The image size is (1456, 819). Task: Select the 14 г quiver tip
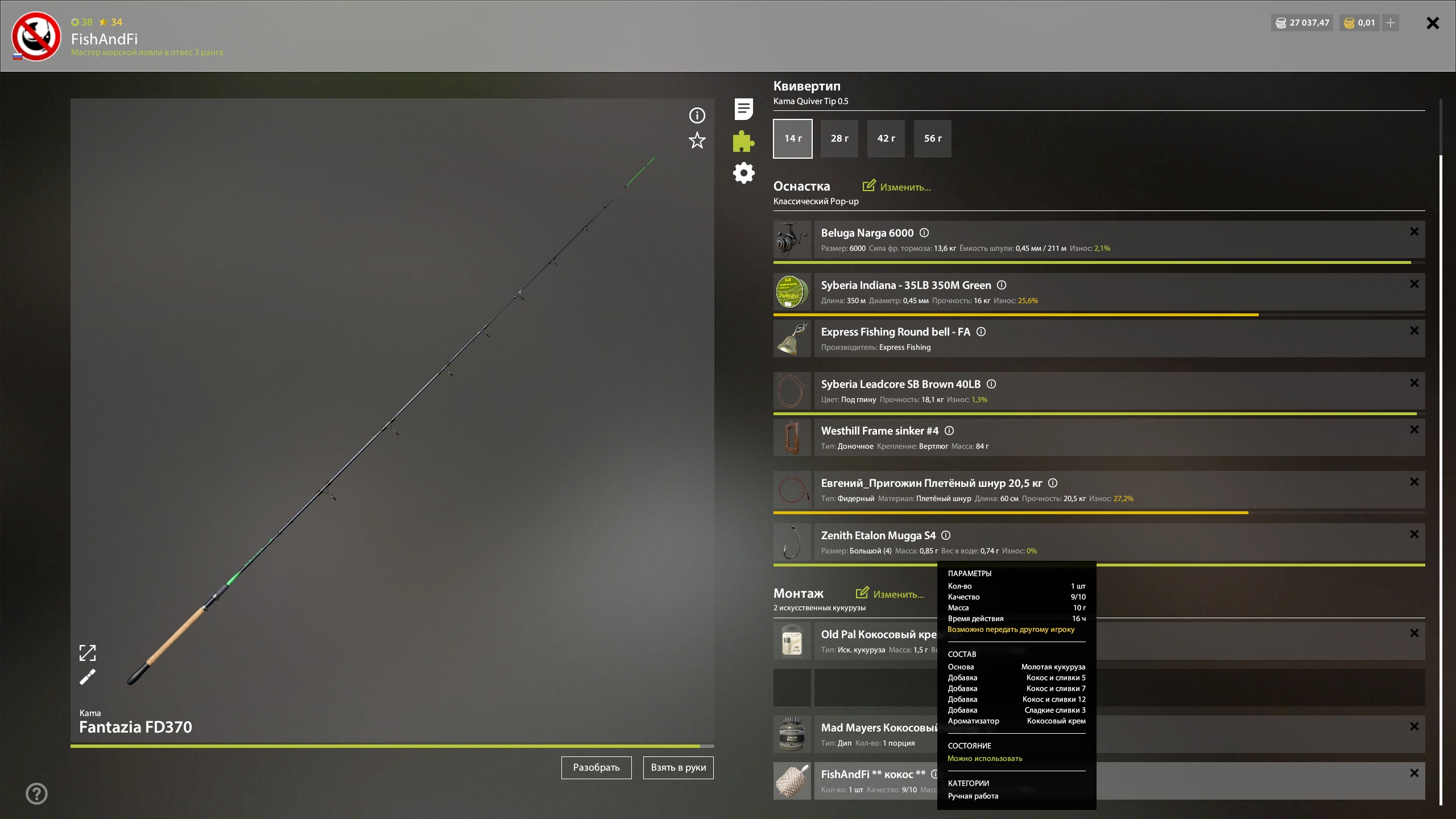point(793,138)
